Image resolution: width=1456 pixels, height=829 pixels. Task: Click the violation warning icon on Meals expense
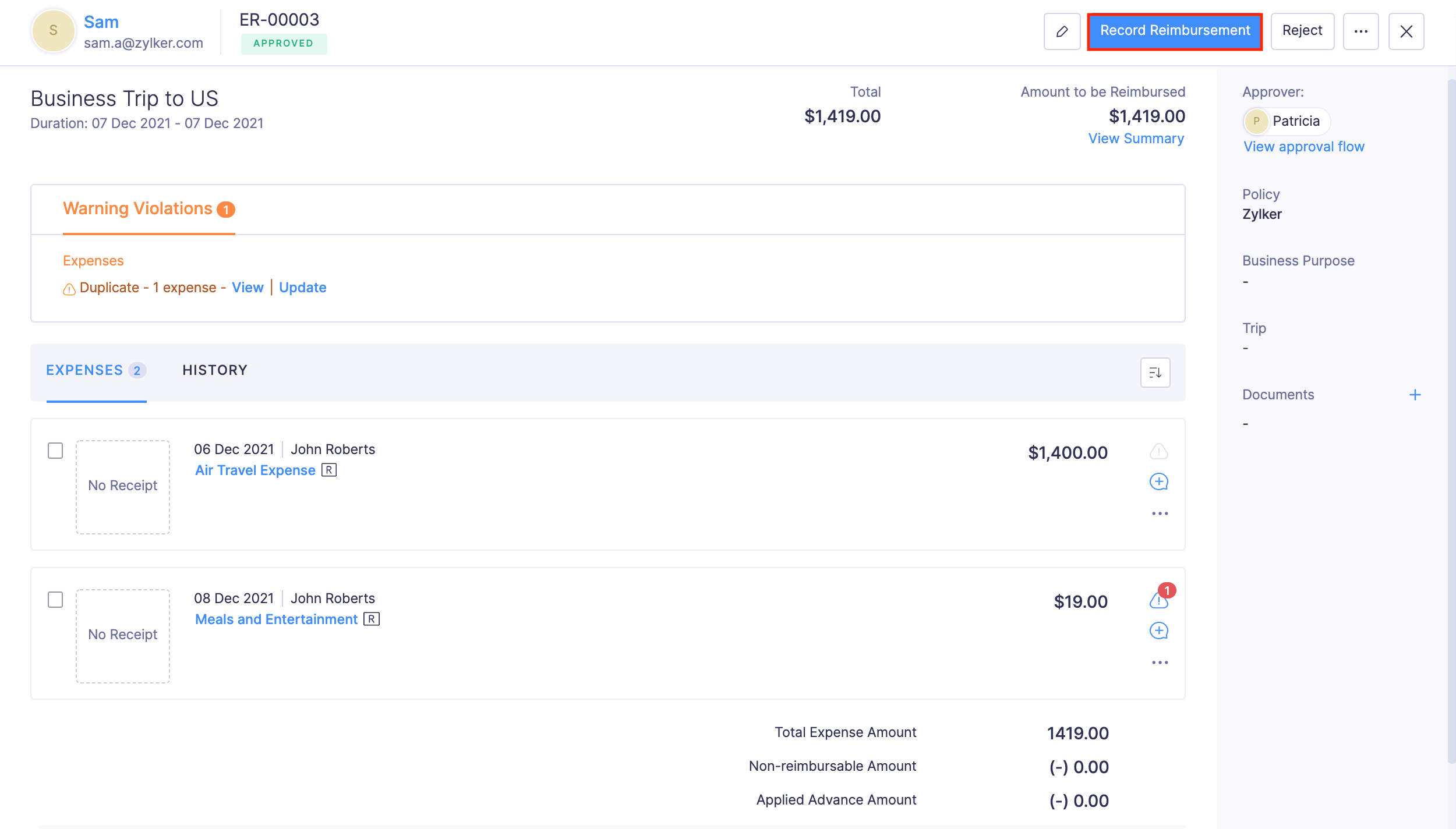point(1158,600)
